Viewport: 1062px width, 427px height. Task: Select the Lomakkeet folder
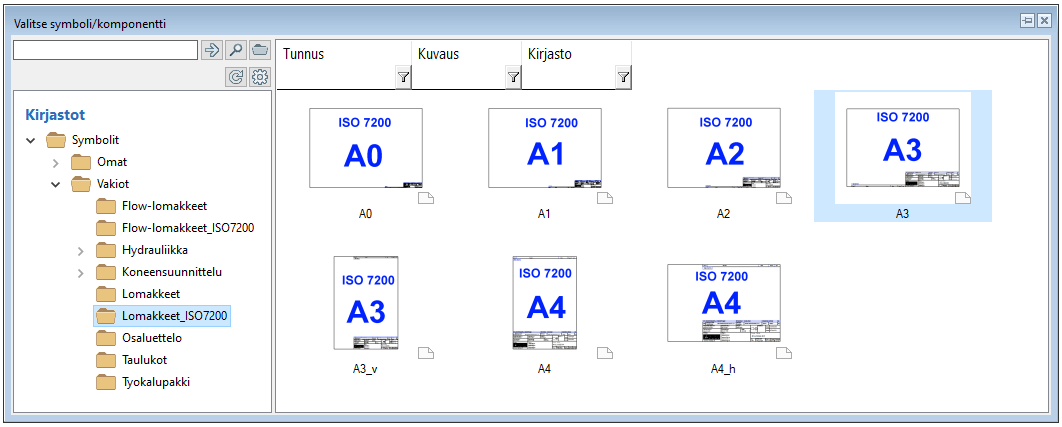[150, 294]
